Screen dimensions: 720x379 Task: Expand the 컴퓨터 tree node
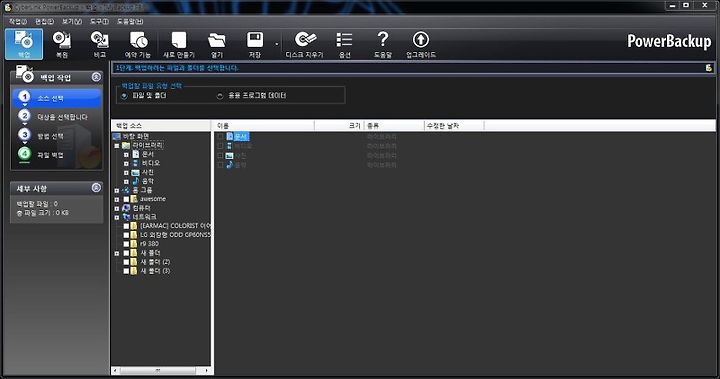coord(117,208)
